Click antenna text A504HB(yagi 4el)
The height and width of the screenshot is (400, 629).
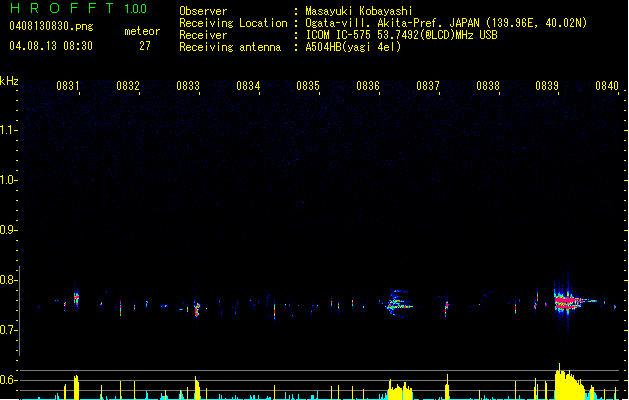(x=353, y=47)
